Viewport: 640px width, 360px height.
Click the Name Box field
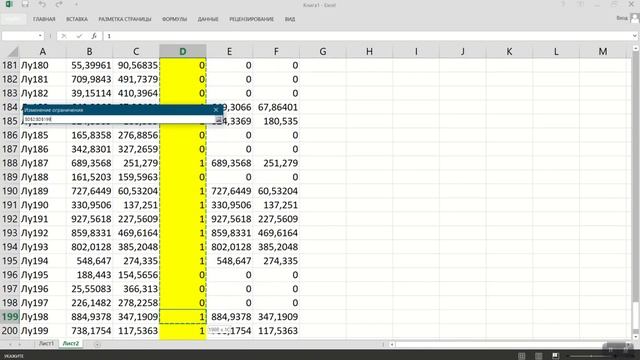(19, 36)
